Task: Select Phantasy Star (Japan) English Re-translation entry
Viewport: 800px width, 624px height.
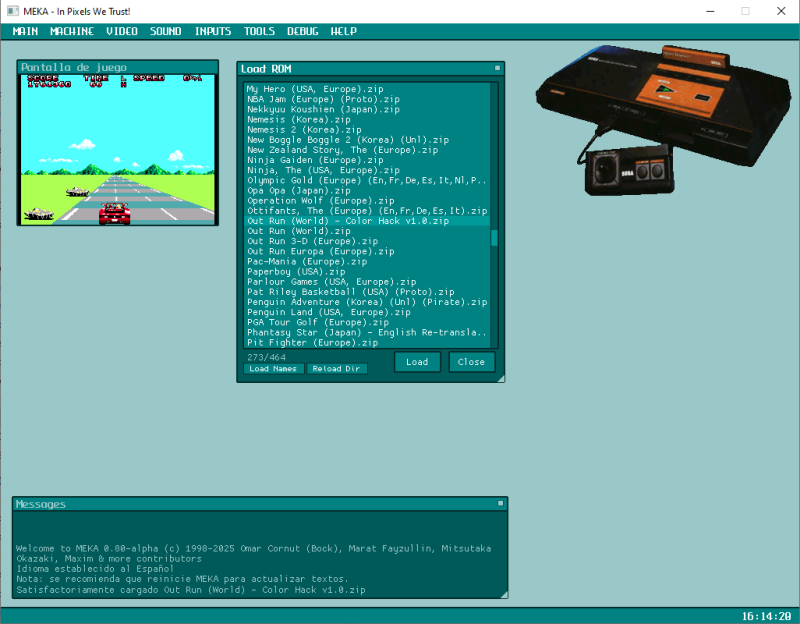Action: pos(367,333)
